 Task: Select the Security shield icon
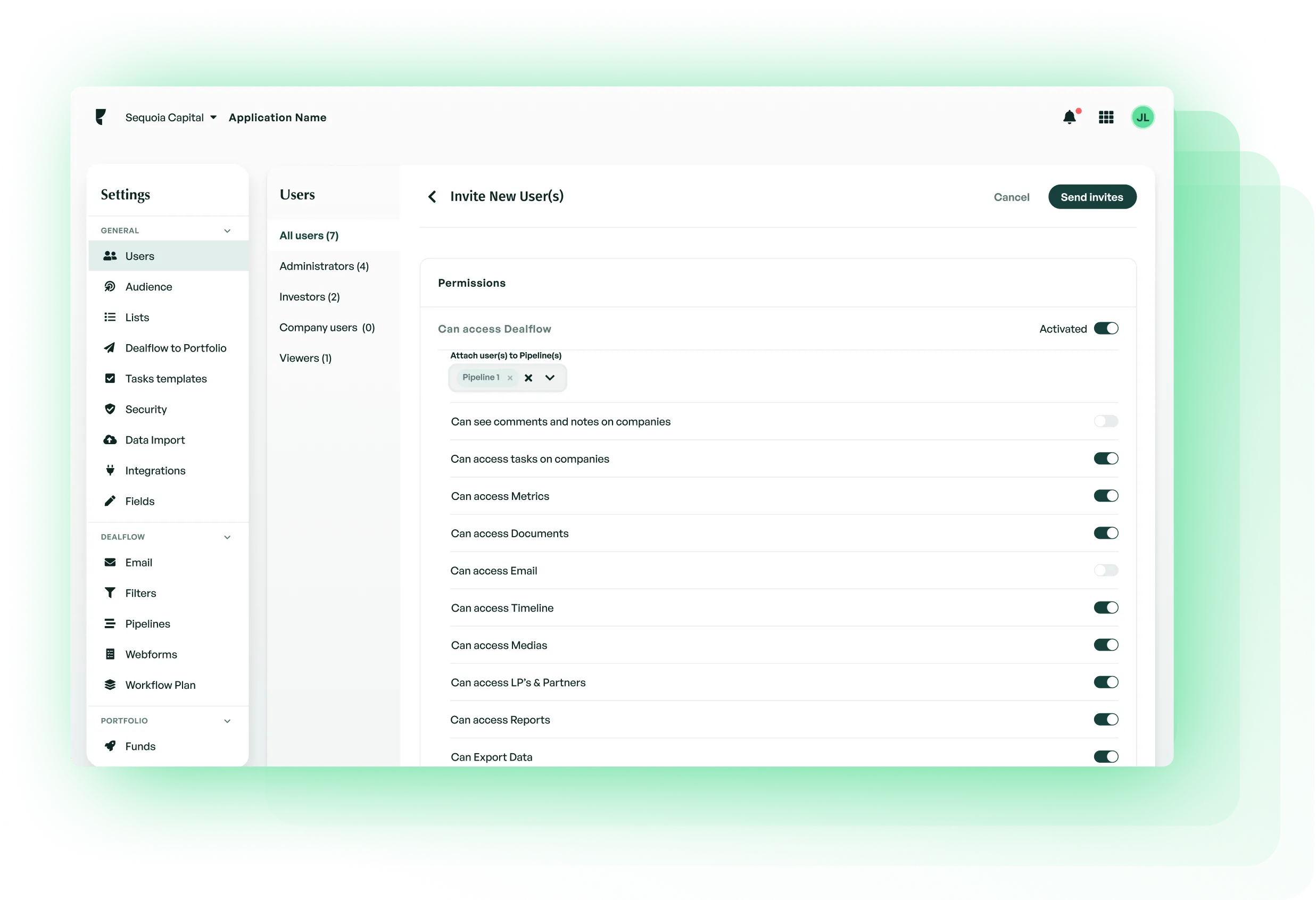coord(111,409)
